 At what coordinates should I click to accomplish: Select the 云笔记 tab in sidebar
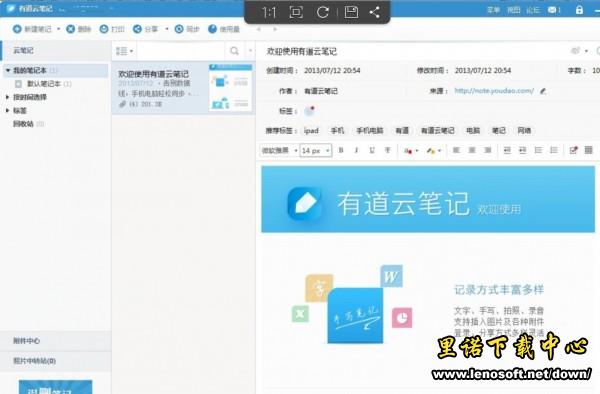[x=55, y=50]
